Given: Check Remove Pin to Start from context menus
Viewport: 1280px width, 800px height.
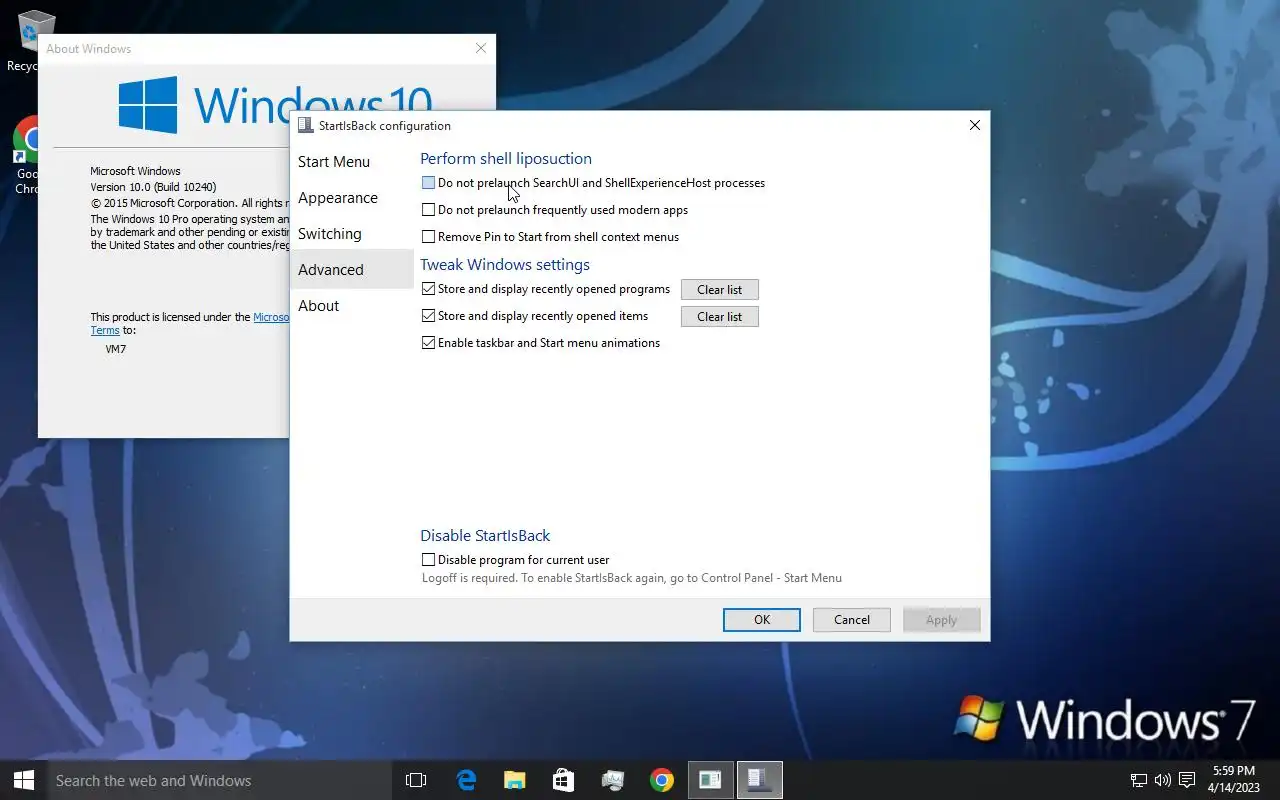Looking at the screenshot, I should click(x=428, y=237).
